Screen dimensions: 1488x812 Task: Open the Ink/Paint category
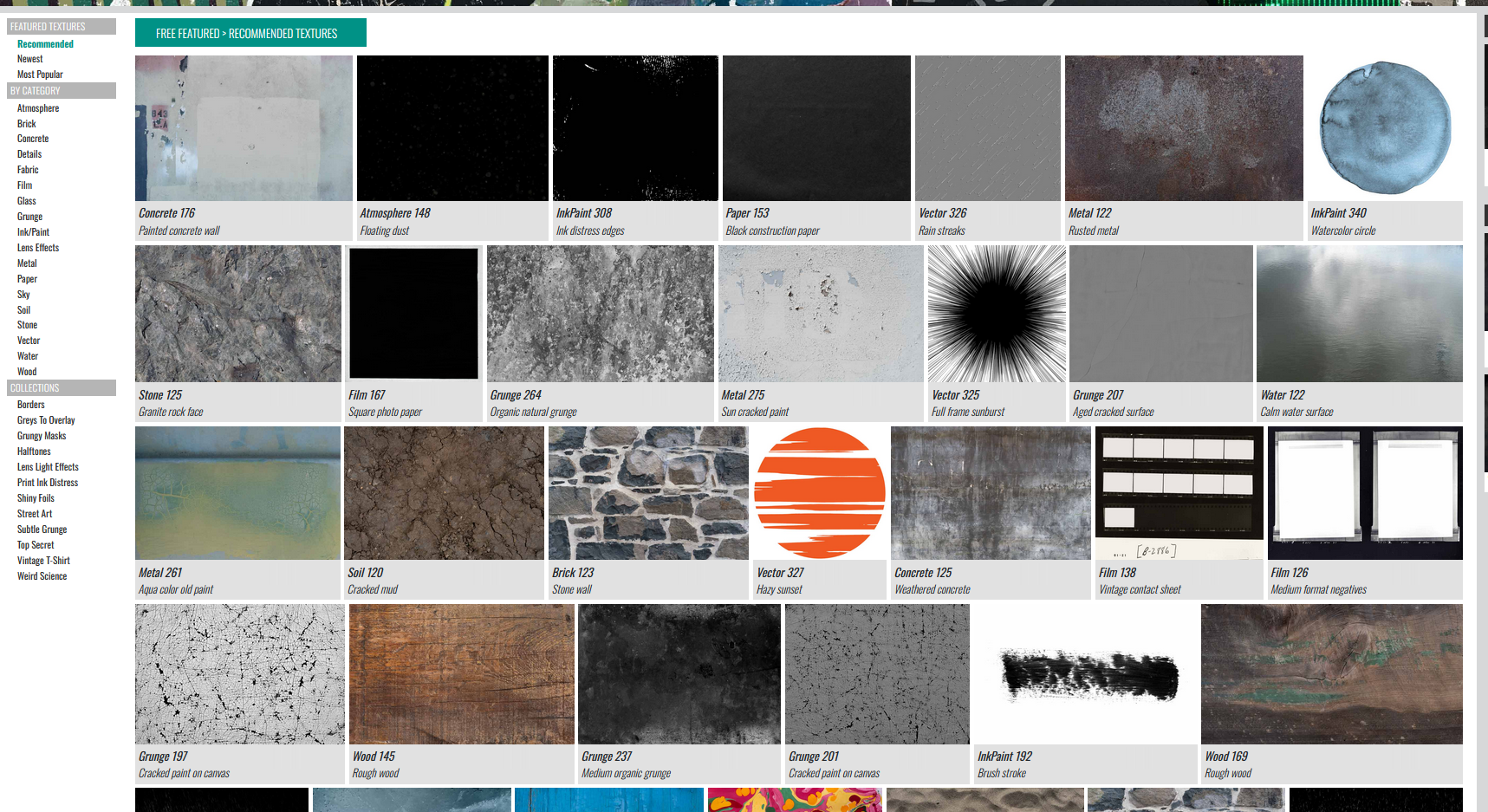click(33, 232)
